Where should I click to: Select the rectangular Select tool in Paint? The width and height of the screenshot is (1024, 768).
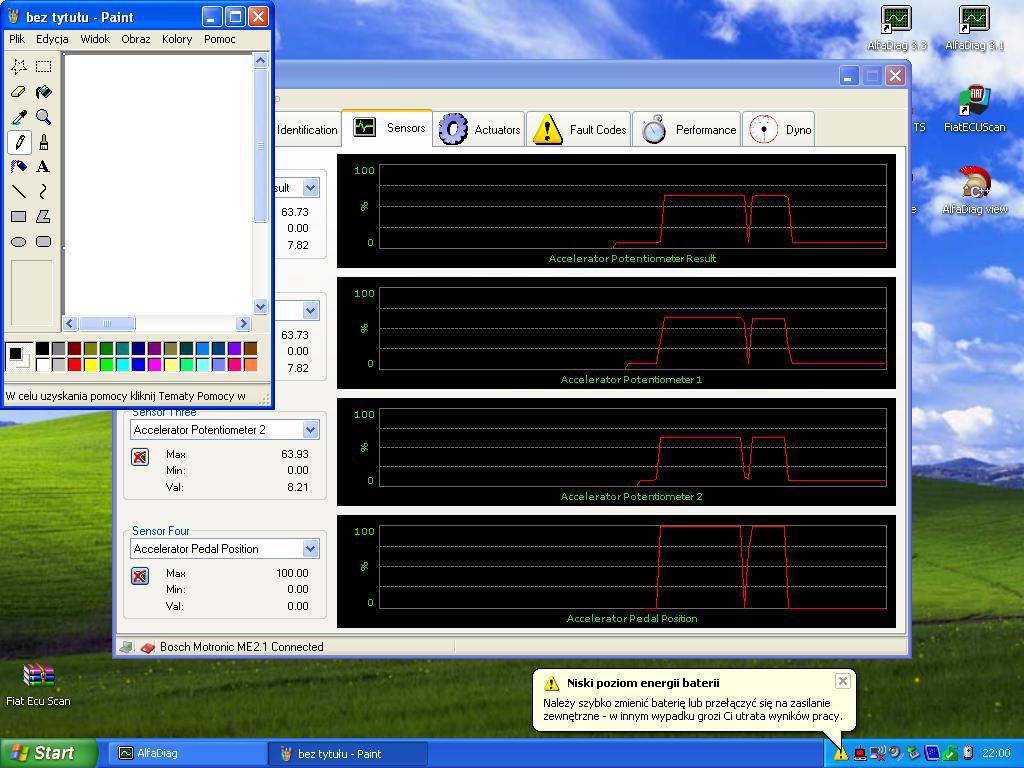tap(44, 66)
